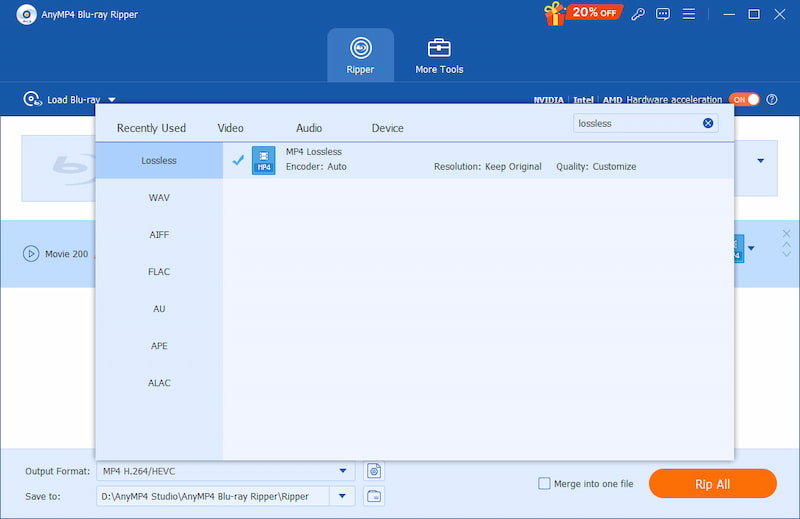Screen dimensions: 800x519
Task: Click Resolution: Keep Original text
Action: [487, 166]
